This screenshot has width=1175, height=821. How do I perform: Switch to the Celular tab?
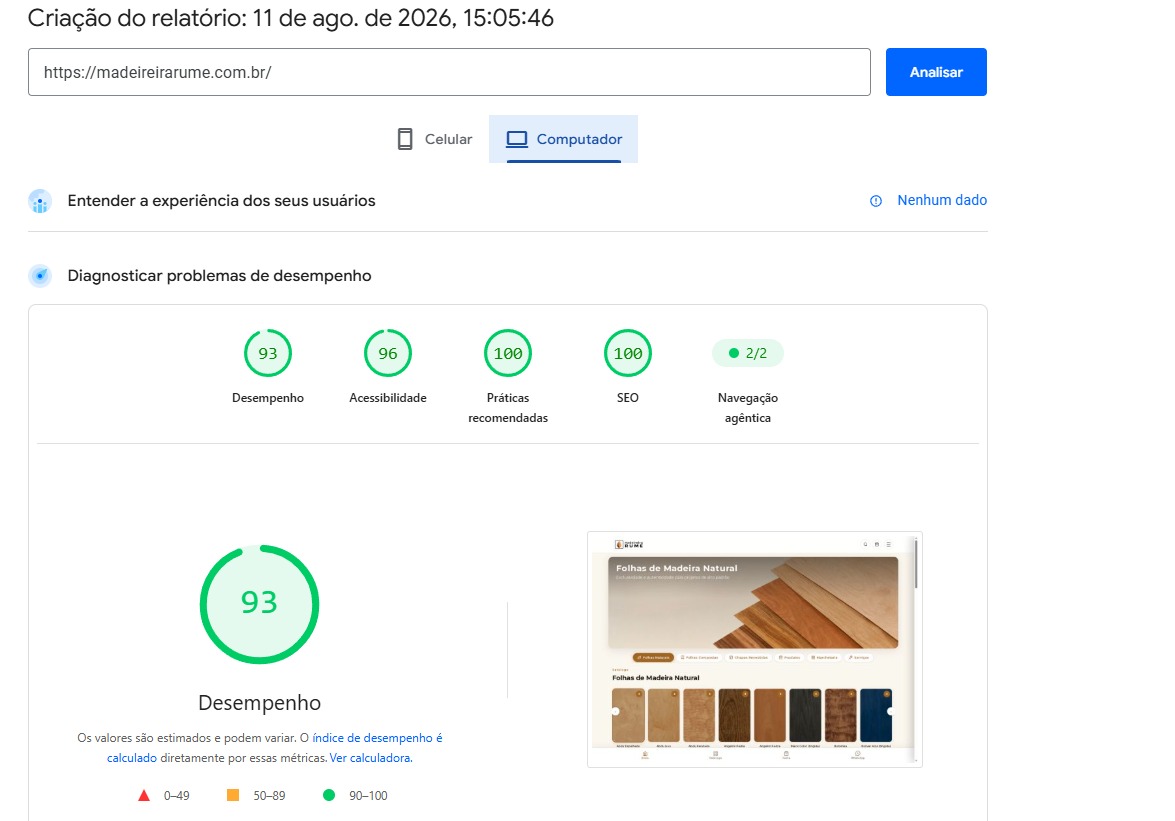[435, 139]
